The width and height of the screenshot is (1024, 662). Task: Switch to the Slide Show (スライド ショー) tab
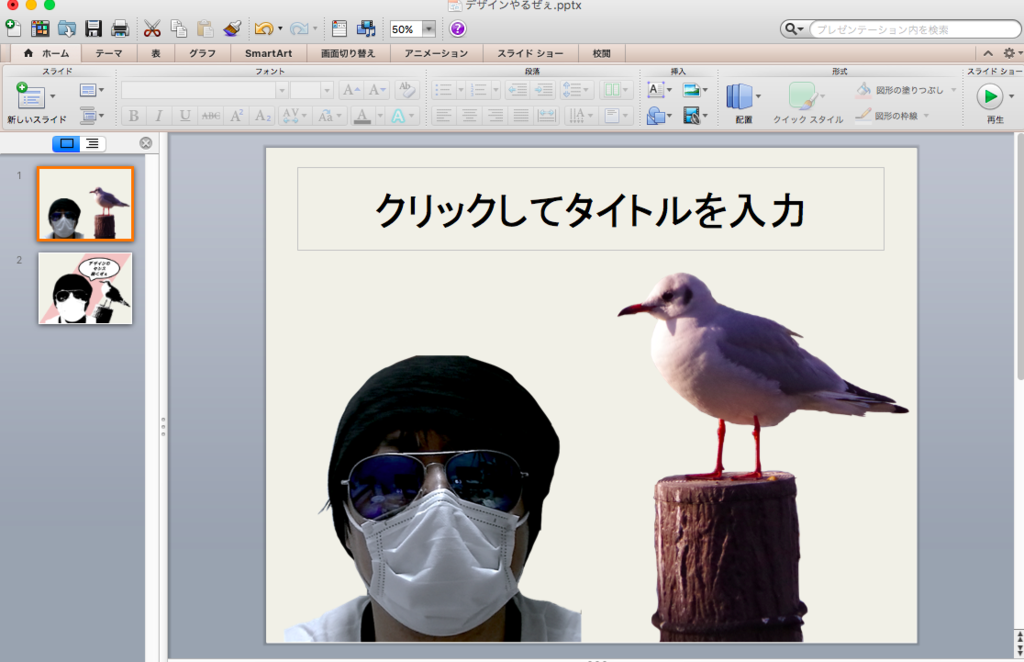pos(530,54)
